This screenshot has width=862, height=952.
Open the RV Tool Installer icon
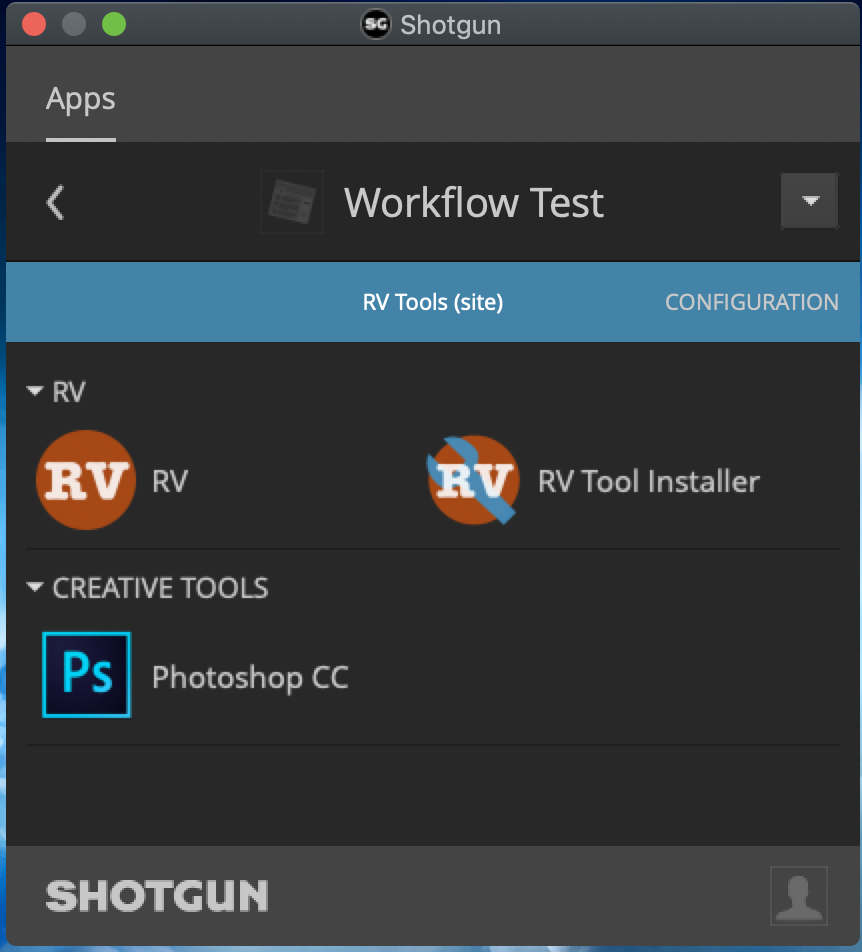tap(473, 480)
